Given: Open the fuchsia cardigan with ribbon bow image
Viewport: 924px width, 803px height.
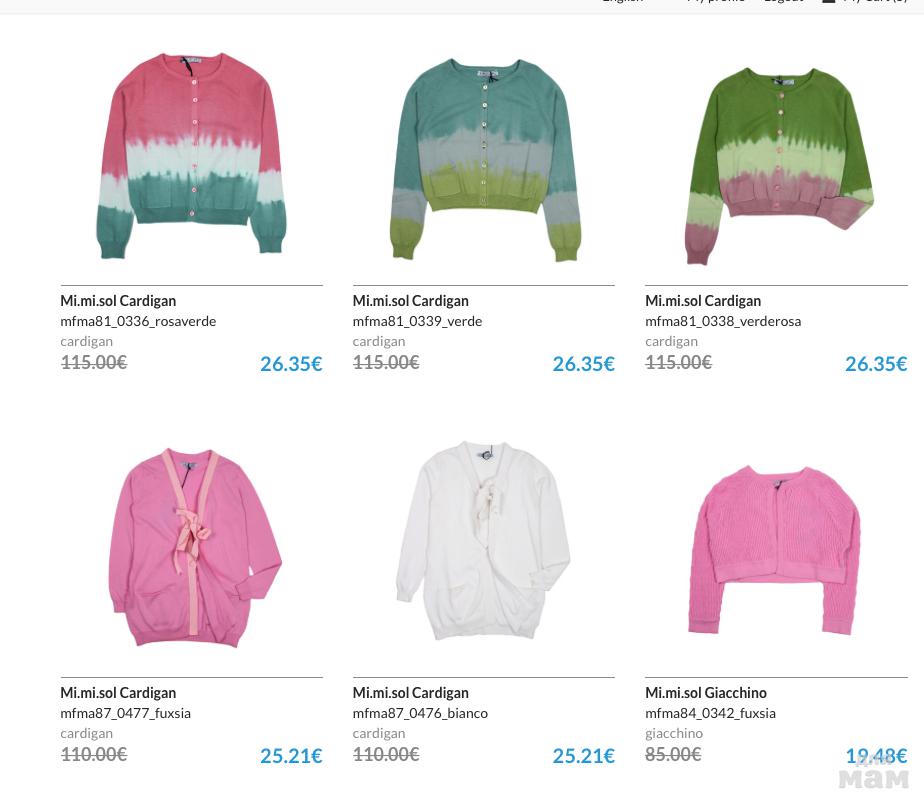Looking at the screenshot, I should (194, 548).
